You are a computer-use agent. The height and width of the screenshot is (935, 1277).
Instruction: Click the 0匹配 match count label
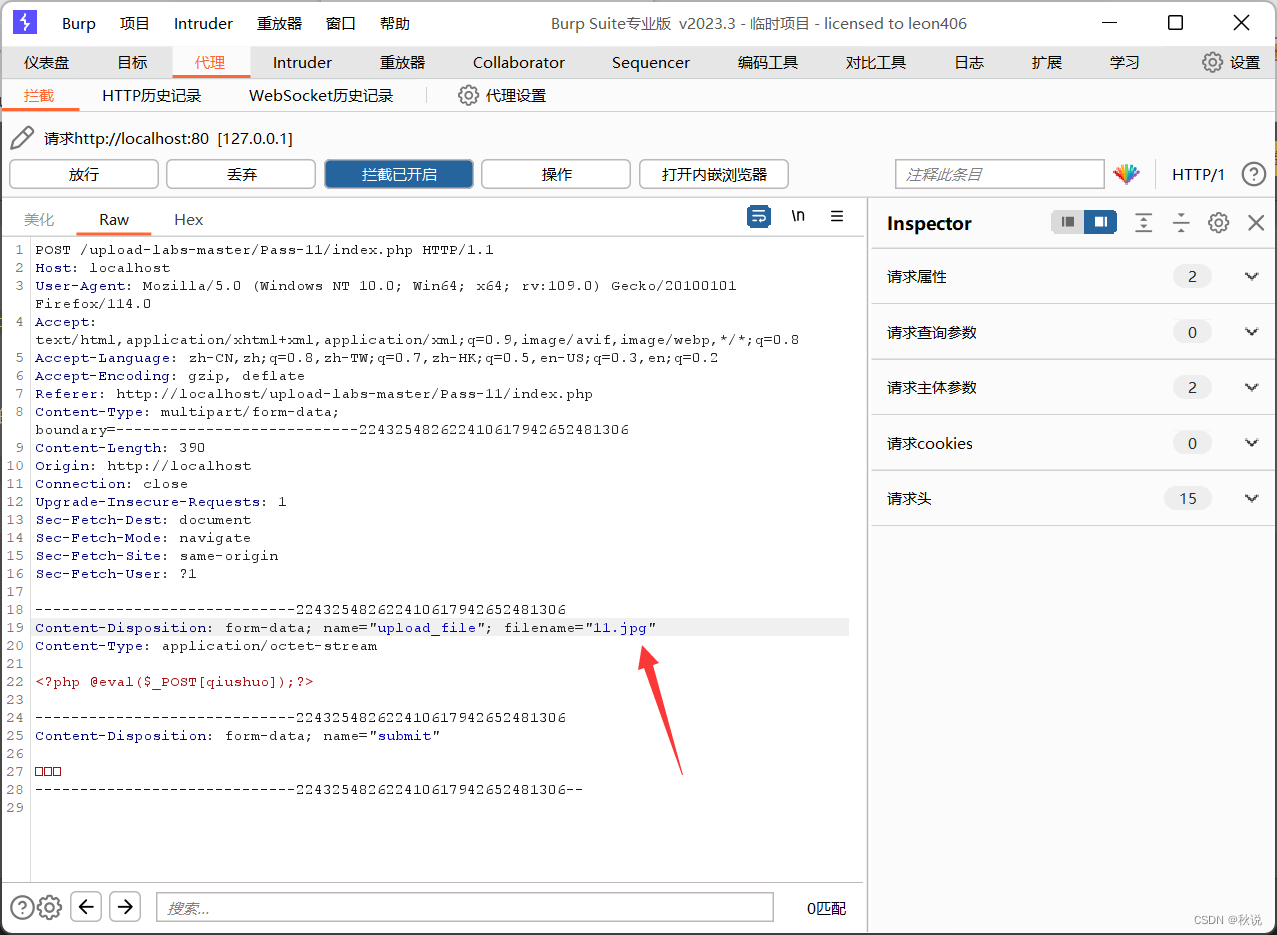(x=826, y=908)
